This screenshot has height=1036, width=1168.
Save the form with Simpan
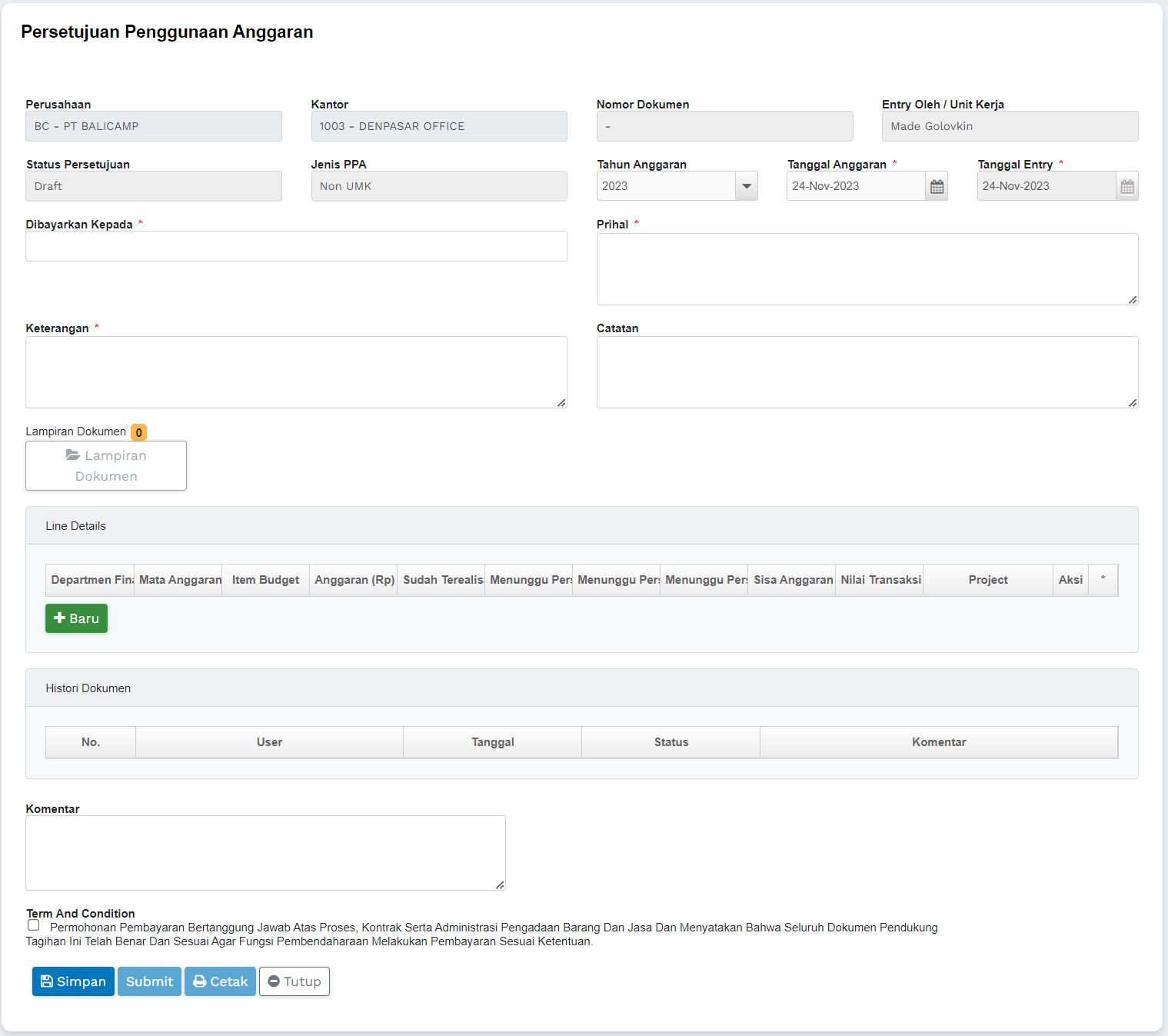(73, 981)
